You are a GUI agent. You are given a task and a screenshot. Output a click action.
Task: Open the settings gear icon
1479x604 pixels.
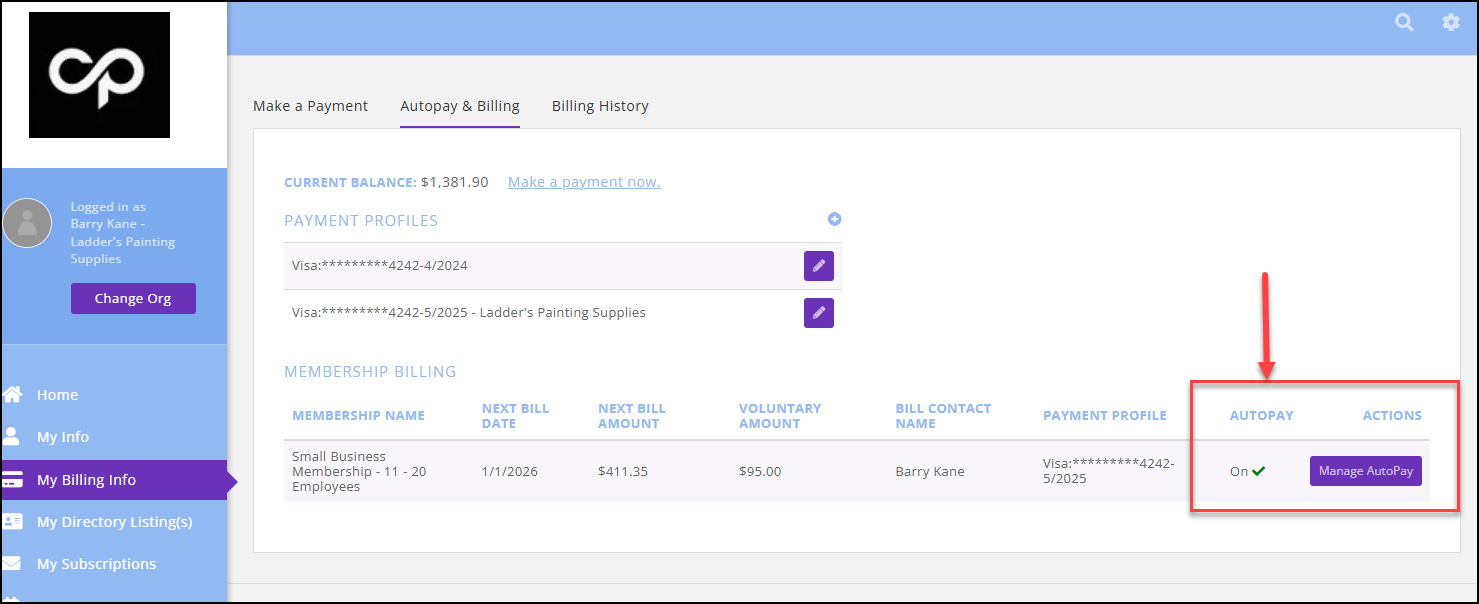point(1450,22)
